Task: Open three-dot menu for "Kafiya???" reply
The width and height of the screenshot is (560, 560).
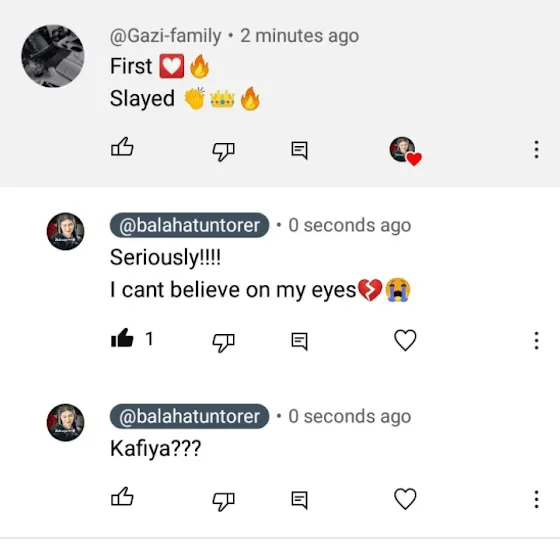Action: tap(536, 499)
